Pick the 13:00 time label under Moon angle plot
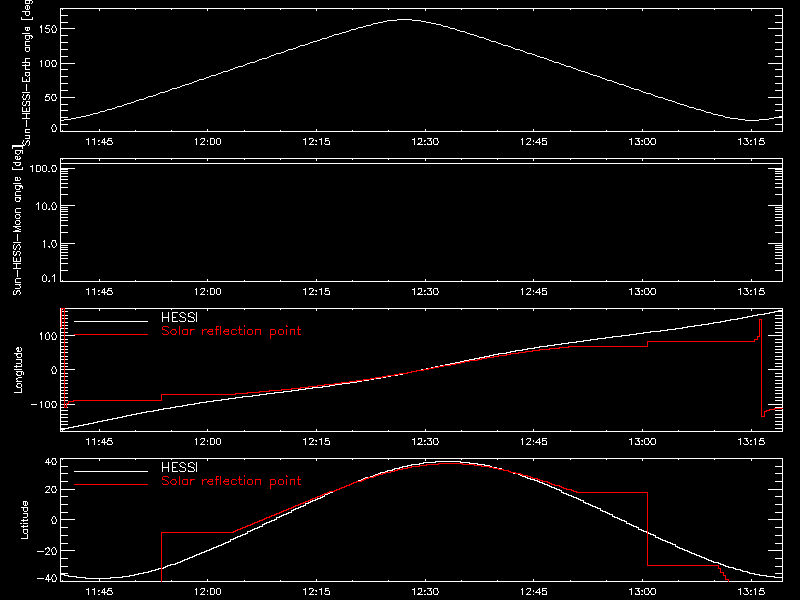The height and width of the screenshot is (600, 800). [642, 291]
